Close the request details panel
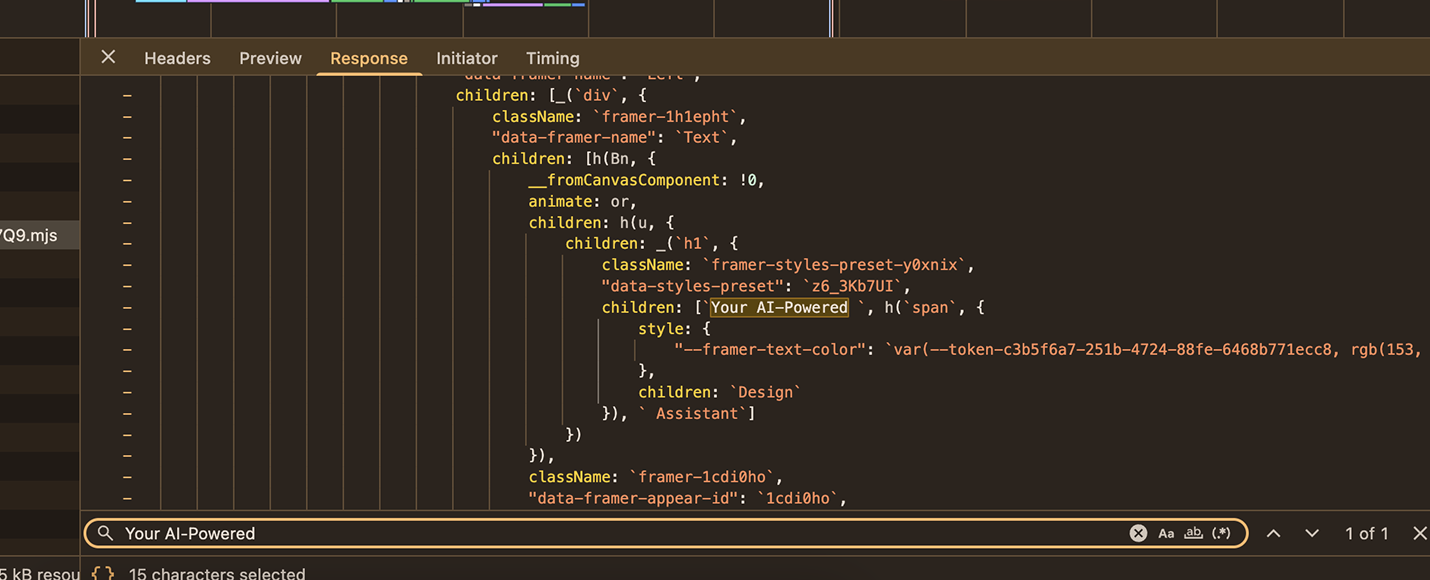The width and height of the screenshot is (1430, 580). pos(108,57)
